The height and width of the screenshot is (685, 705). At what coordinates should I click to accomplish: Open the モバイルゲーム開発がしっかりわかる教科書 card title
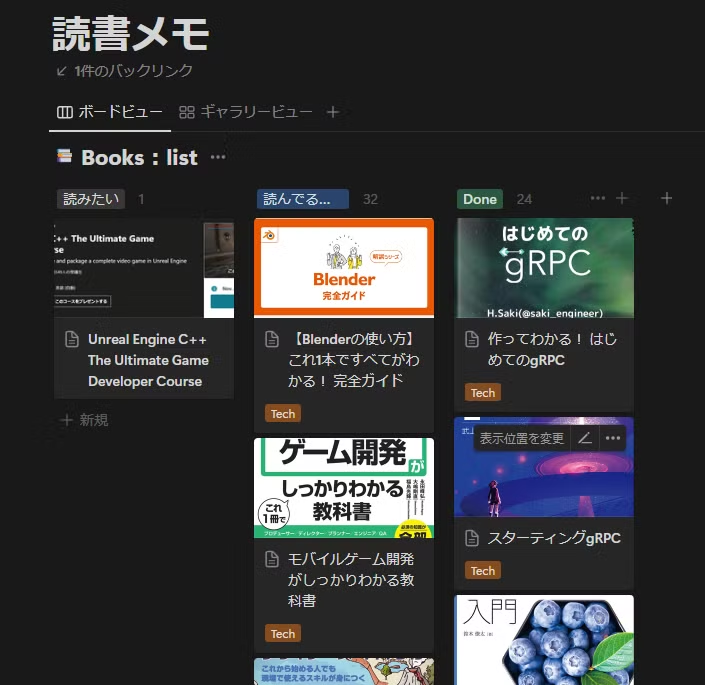[x=351, y=580]
